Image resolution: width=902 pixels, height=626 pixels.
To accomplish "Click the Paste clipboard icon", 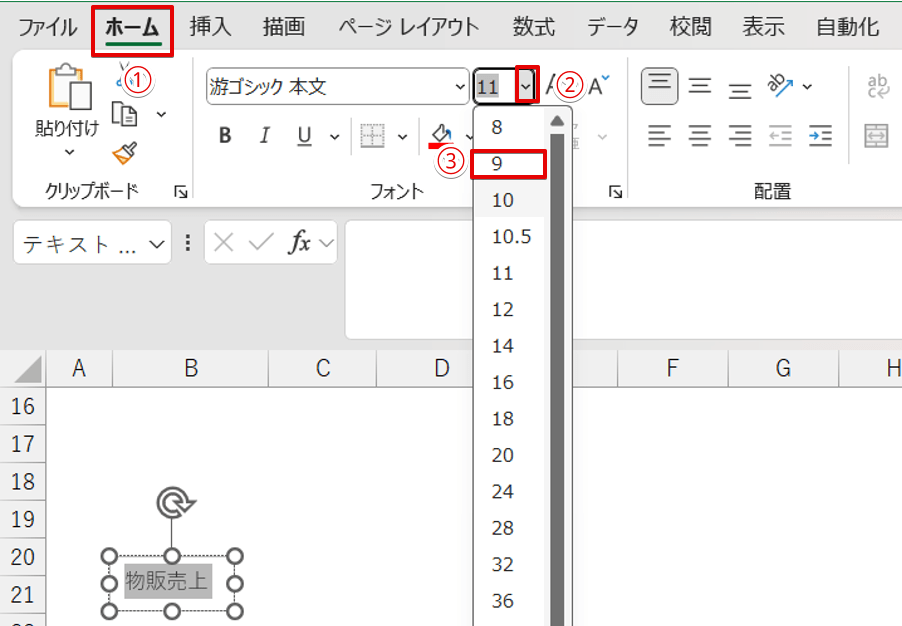I will (x=68, y=88).
